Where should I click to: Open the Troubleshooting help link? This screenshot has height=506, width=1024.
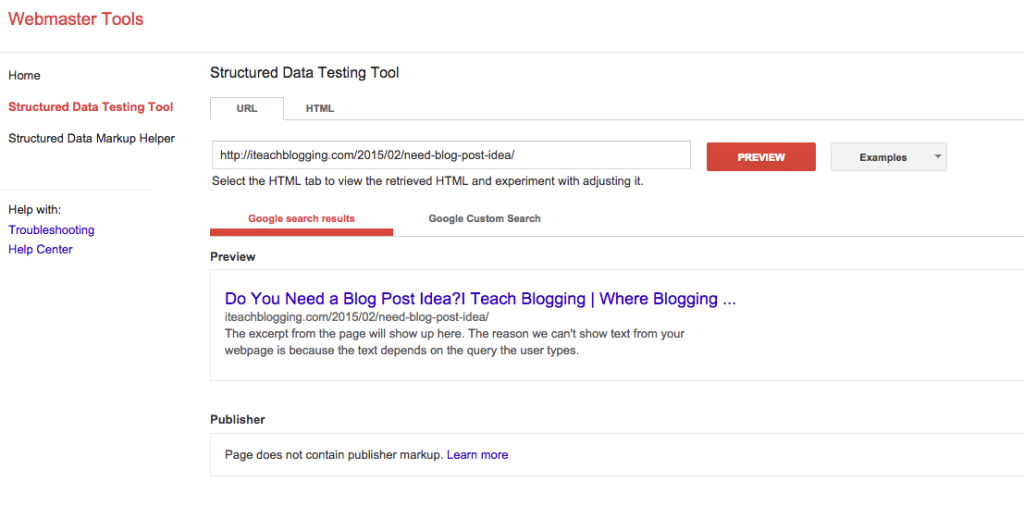click(x=51, y=230)
